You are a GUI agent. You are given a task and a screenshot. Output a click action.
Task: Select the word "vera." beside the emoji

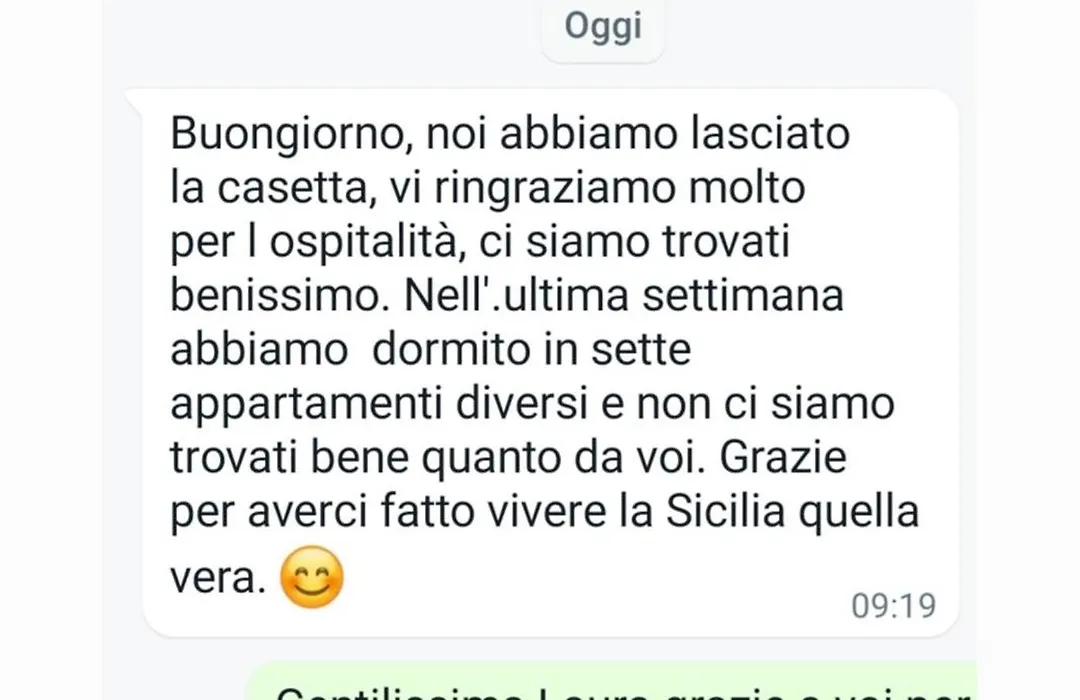click(218, 579)
